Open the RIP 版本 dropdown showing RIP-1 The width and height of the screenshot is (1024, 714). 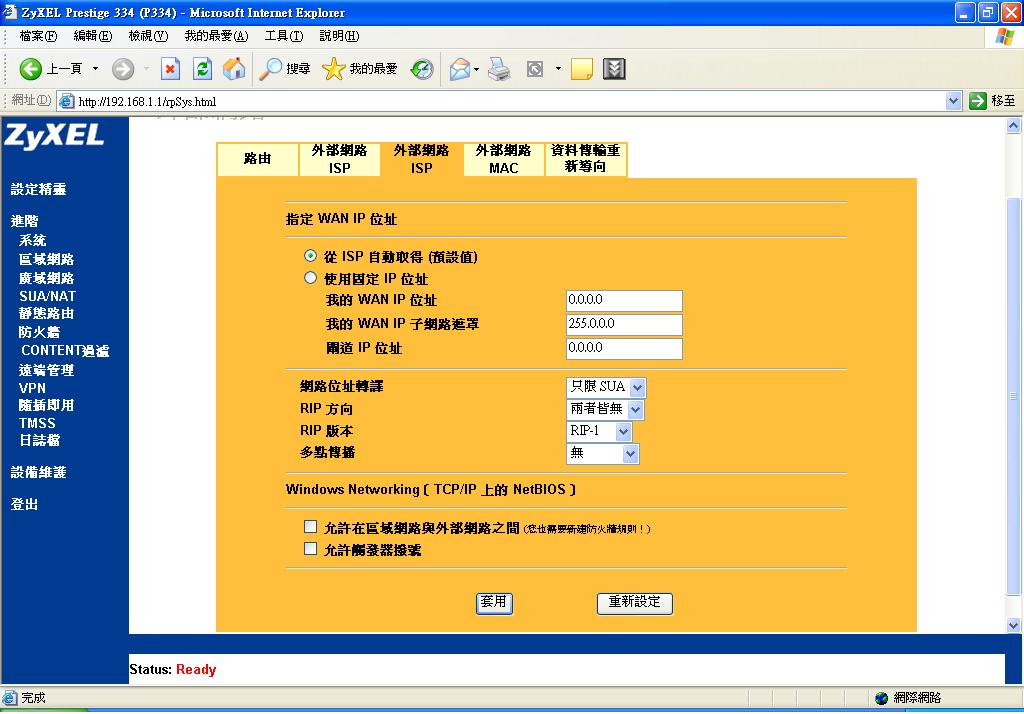(599, 431)
